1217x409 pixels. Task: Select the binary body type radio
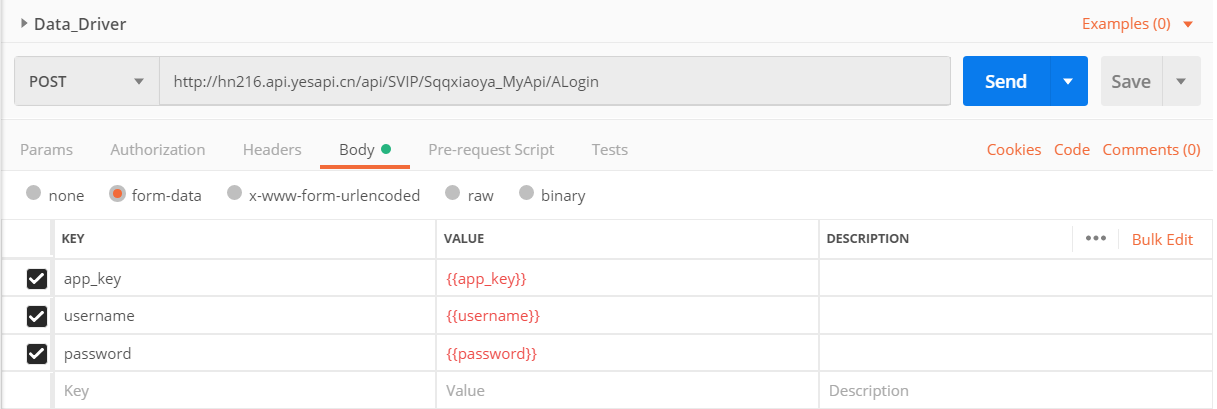[x=526, y=194]
